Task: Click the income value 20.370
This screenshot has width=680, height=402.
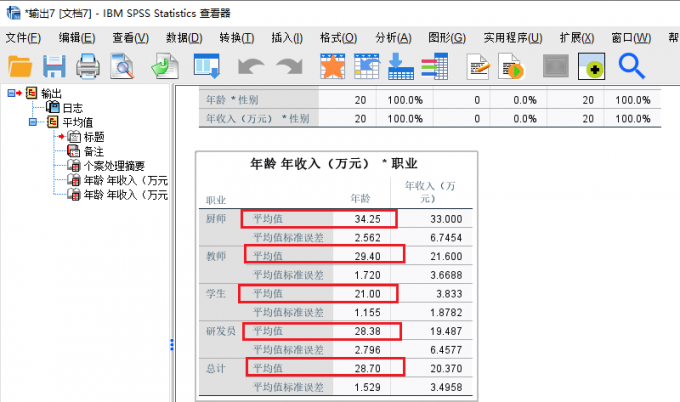Action: [x=446, y=369]
